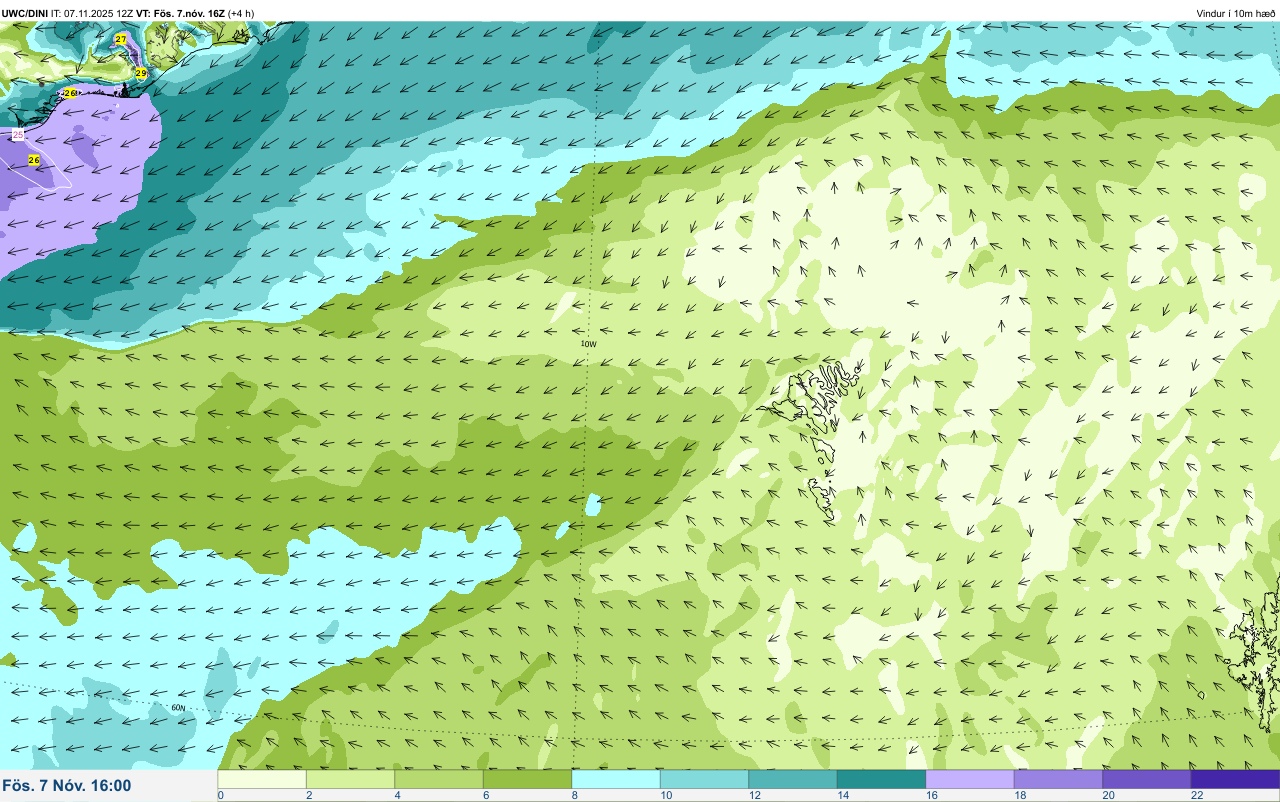Click the yellow 27 wind value label

tap(121, 39)
